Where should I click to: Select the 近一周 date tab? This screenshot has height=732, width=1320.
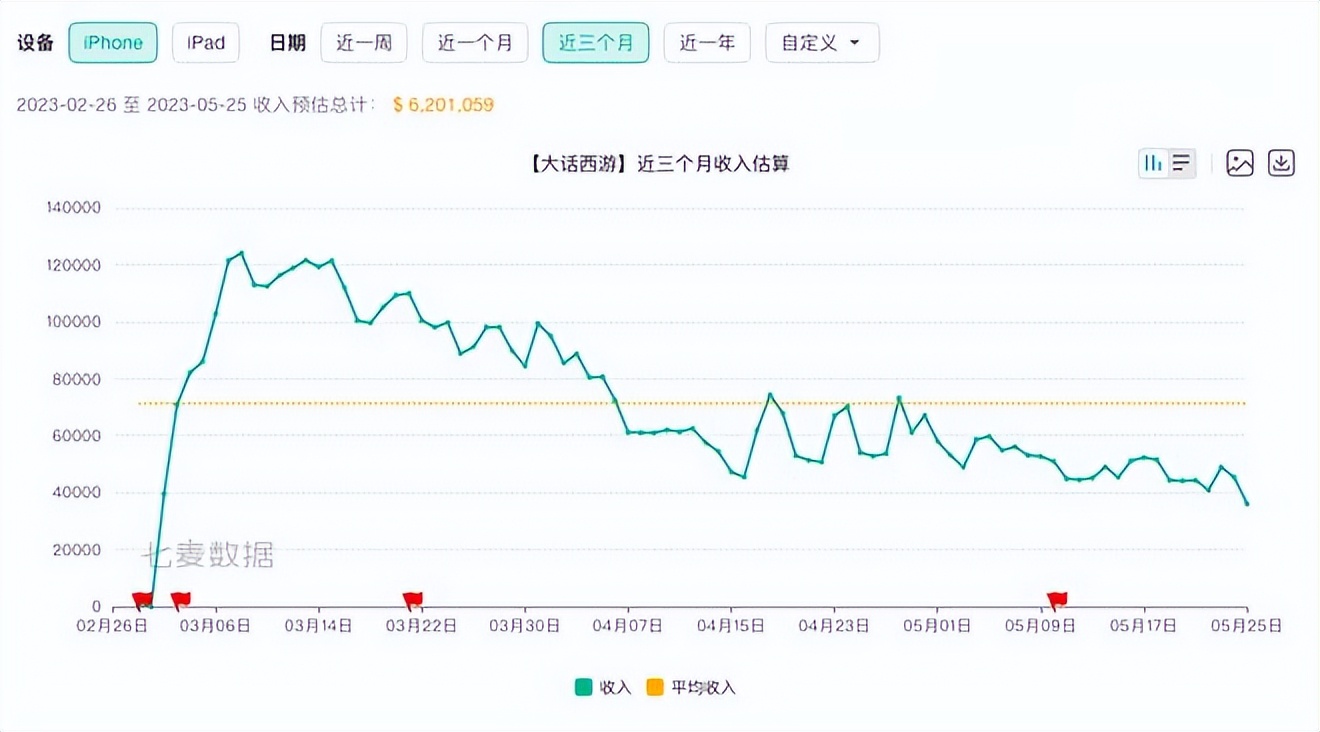pos(364,42)
